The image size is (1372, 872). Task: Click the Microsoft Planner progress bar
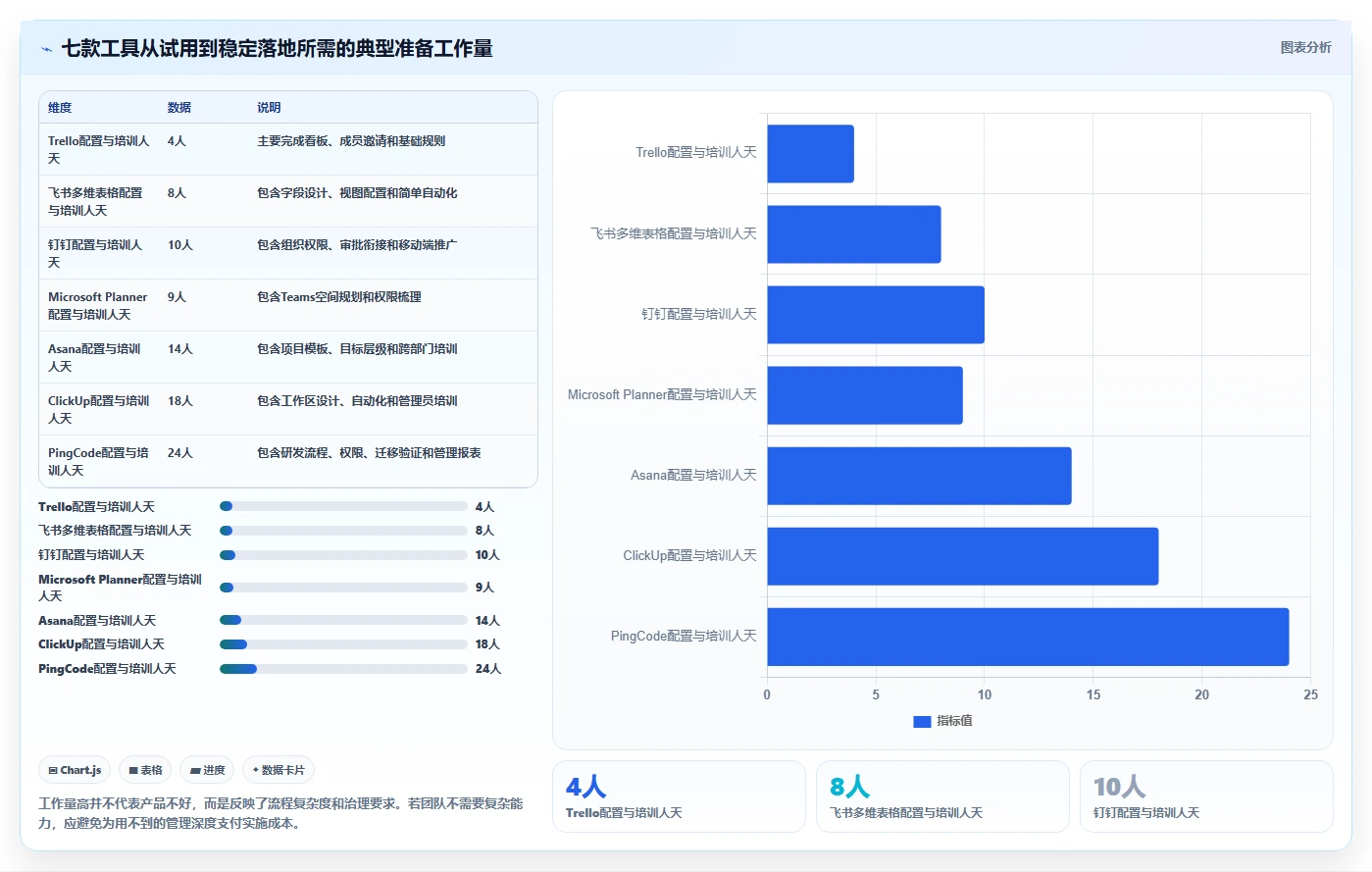[343, 588]
